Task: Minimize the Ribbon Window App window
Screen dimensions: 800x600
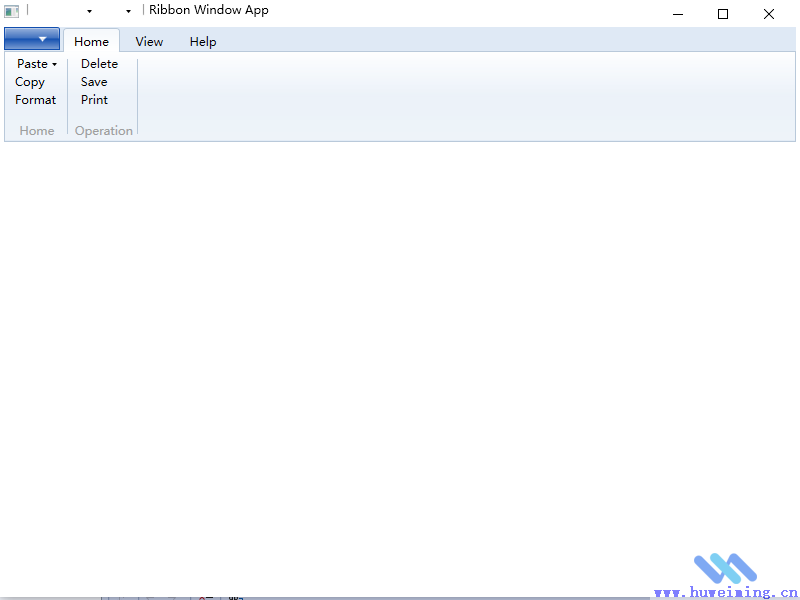Action: (x=678, y=14)
